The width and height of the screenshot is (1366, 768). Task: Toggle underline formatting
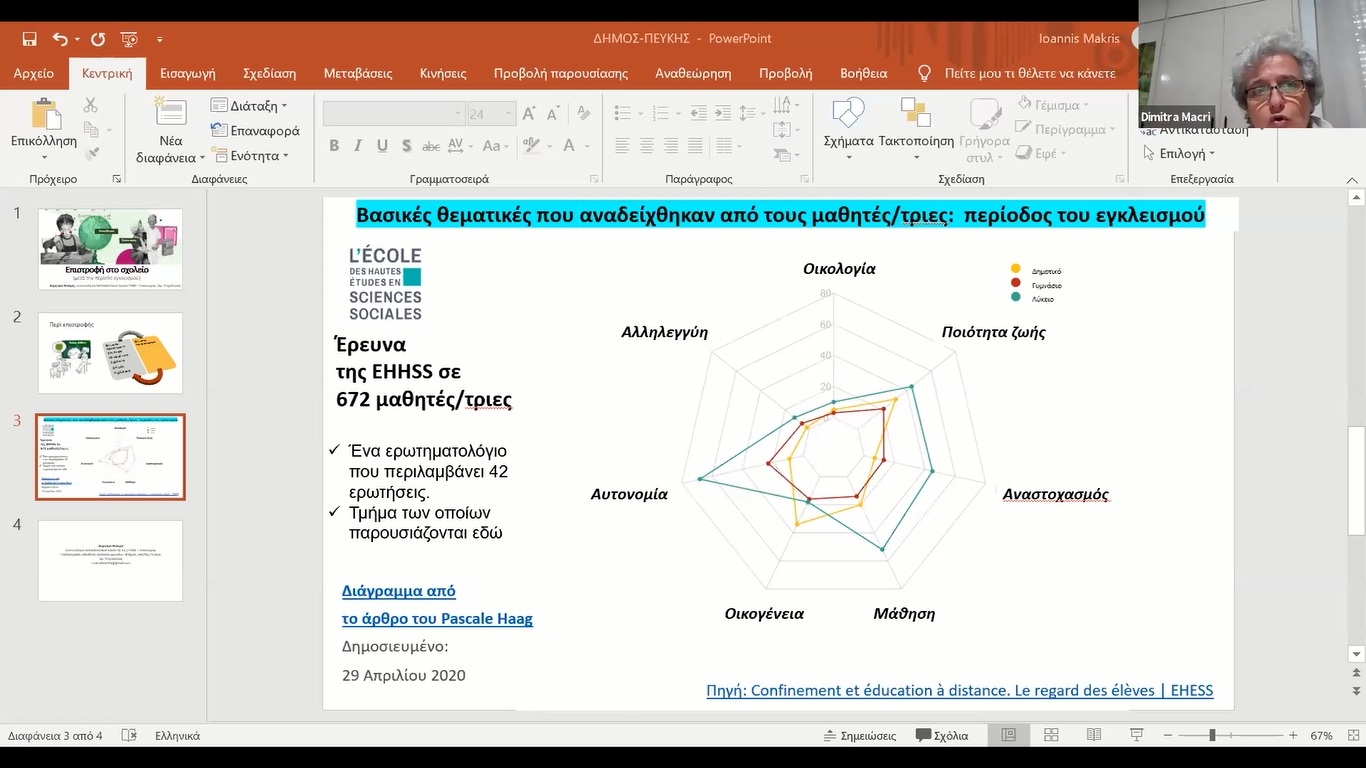click(382, 146)
